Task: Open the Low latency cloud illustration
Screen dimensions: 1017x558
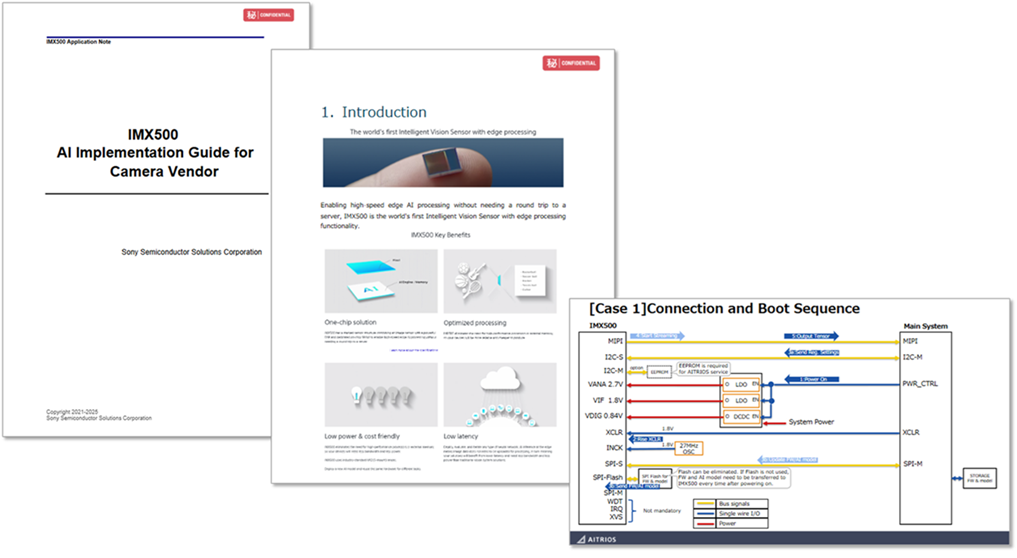Action: tap(499, 394)
